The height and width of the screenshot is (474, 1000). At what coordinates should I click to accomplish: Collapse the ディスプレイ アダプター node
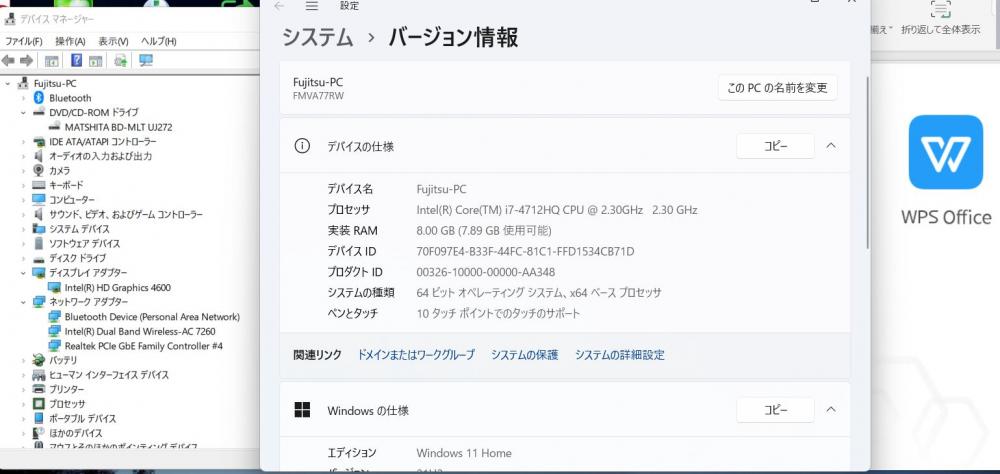tap(23, 273)
